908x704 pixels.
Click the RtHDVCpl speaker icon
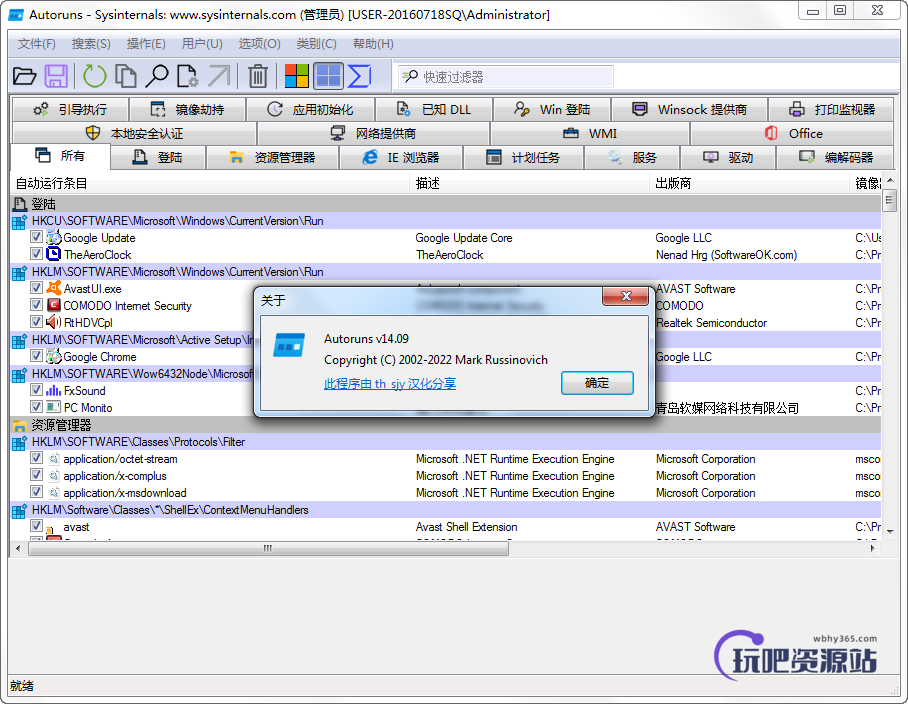pyautogui.click(x=53, y=322)
